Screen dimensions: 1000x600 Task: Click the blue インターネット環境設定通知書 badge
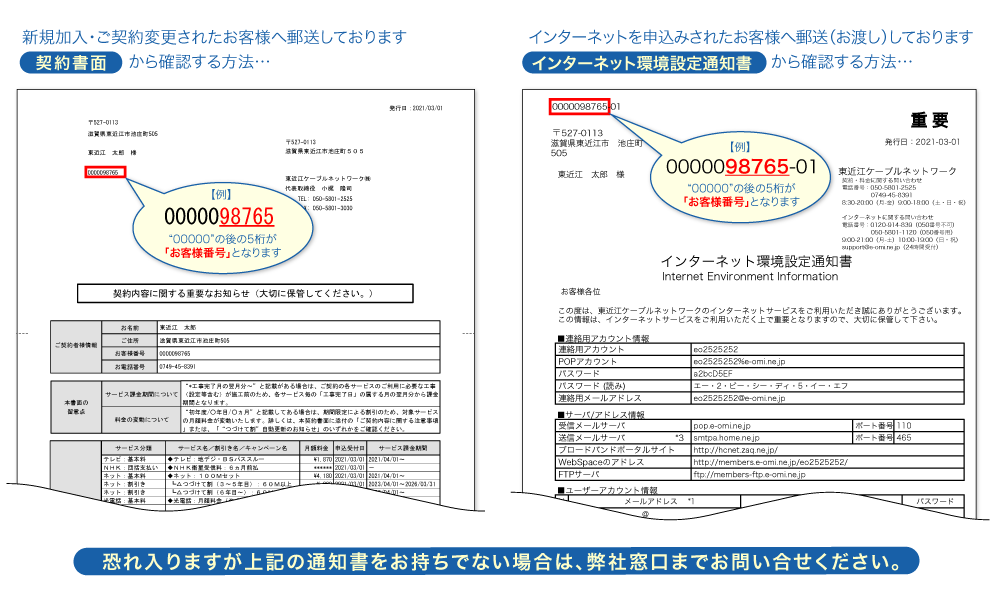point(644,63)
